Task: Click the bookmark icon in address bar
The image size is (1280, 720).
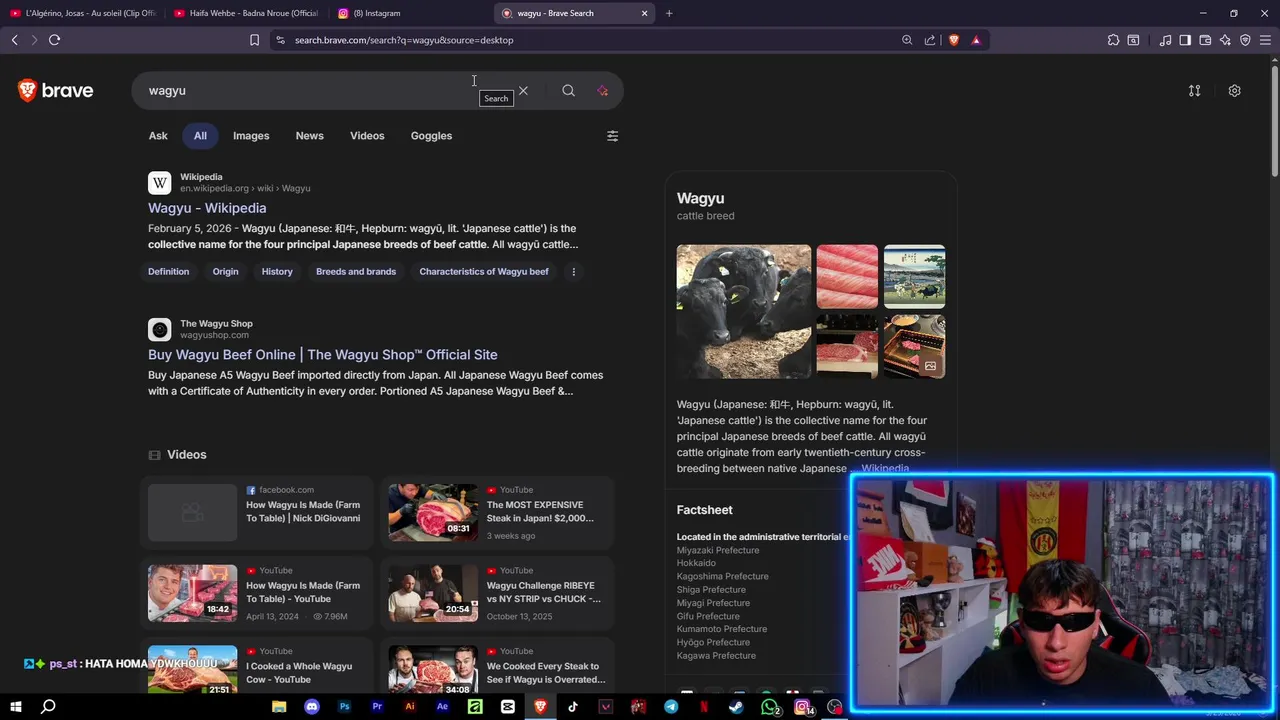Action: click(254, 40)
